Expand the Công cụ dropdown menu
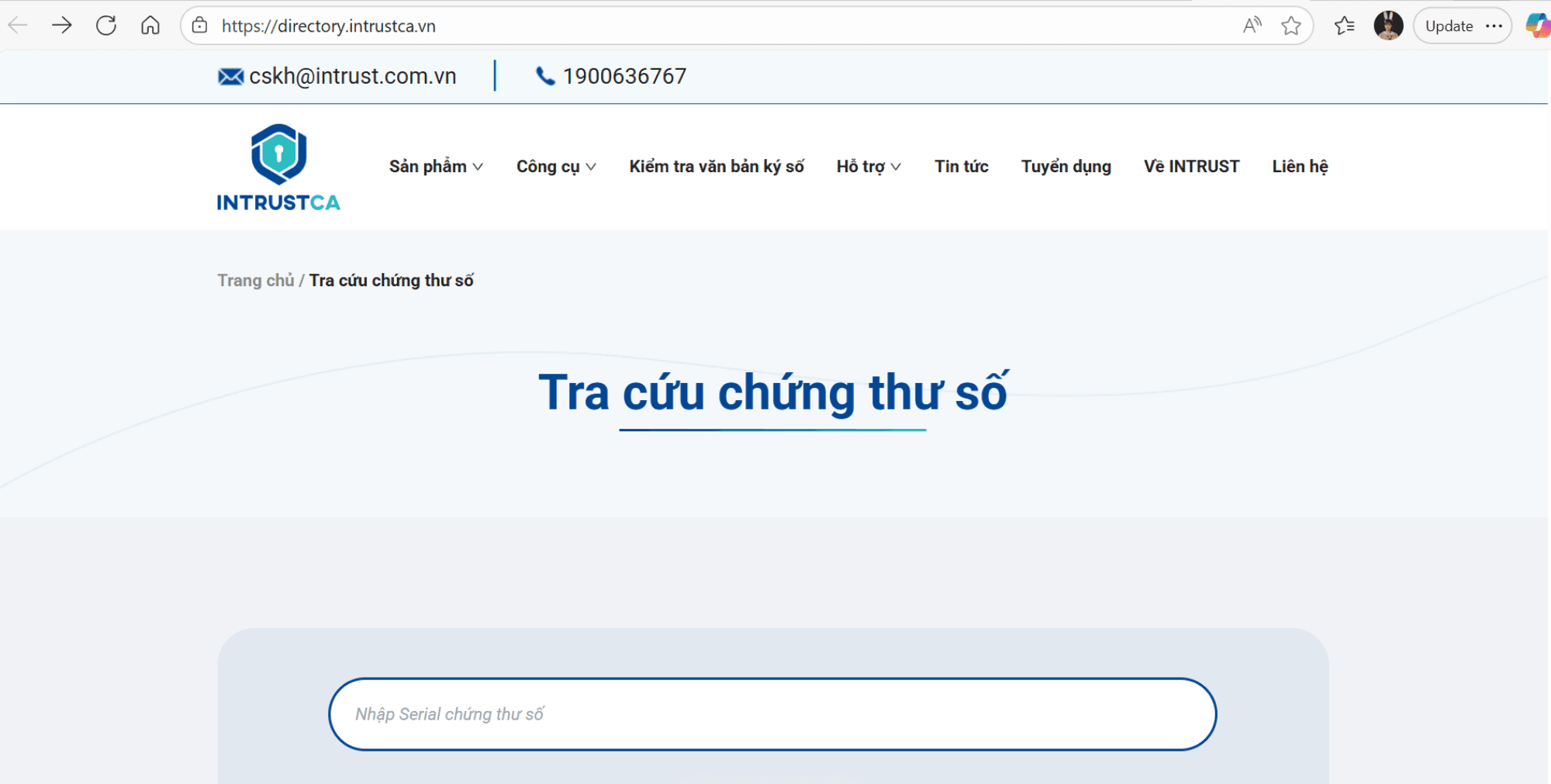Screen dimensions: 1551x784 [556, 167]
